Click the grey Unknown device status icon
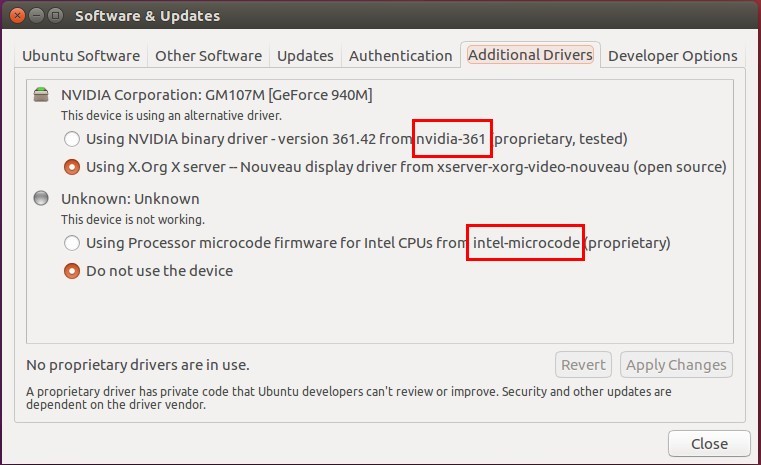 [x=41, y=198]
